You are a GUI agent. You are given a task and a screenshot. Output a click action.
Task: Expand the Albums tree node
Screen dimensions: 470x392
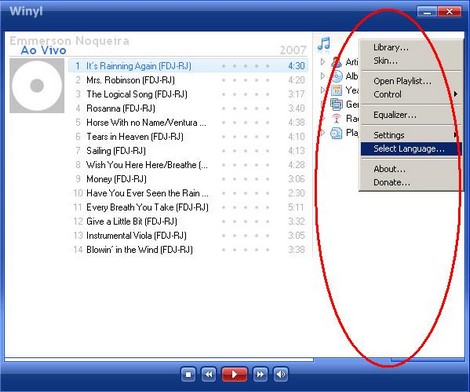pyautogui.click(x=322, y=76)
